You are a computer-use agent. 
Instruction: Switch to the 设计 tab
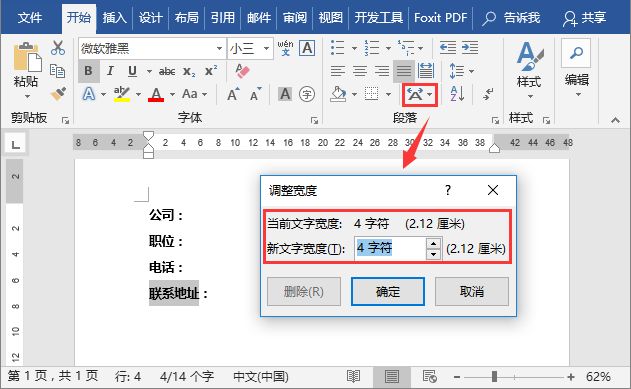(x=151, y=18)
